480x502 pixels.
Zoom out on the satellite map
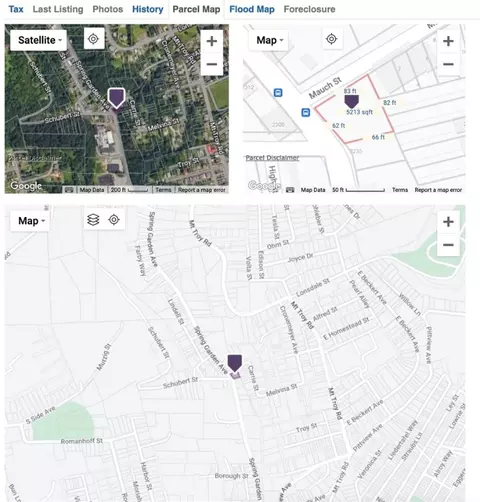click(212, 64)
